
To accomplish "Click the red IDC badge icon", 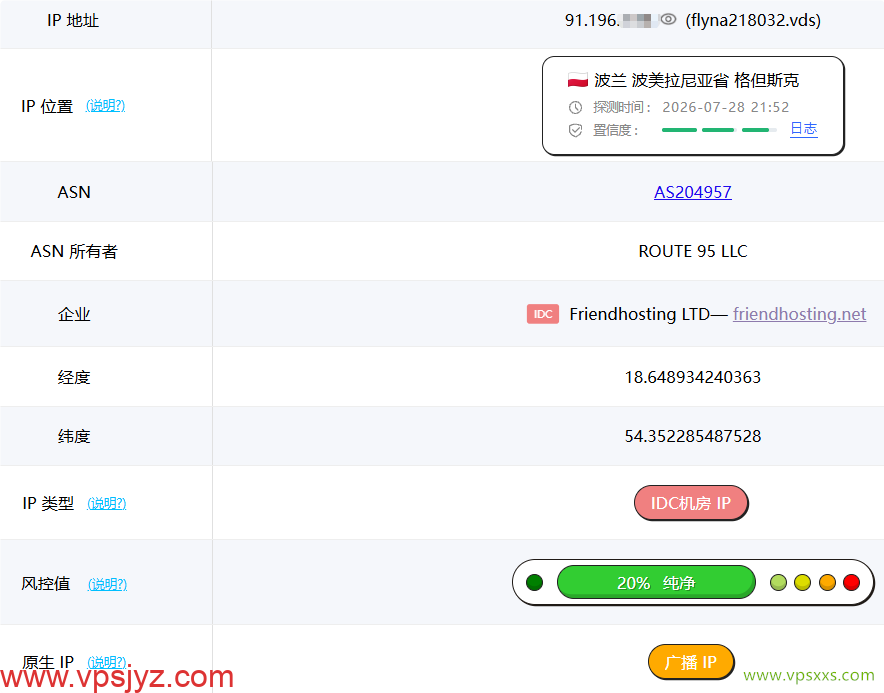I will coord(543,314).
